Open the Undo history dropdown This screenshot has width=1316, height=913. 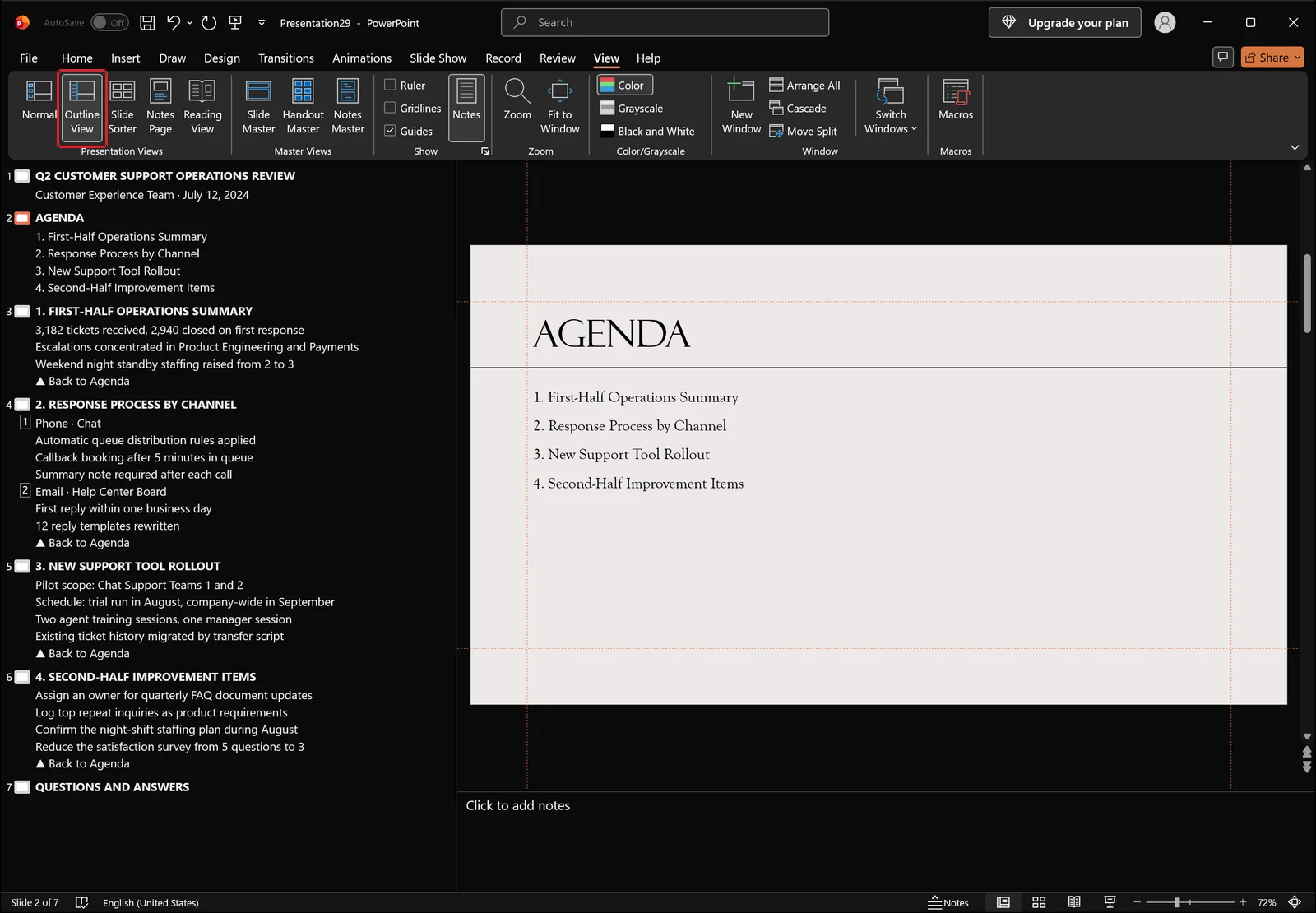[x=190, y=22]
